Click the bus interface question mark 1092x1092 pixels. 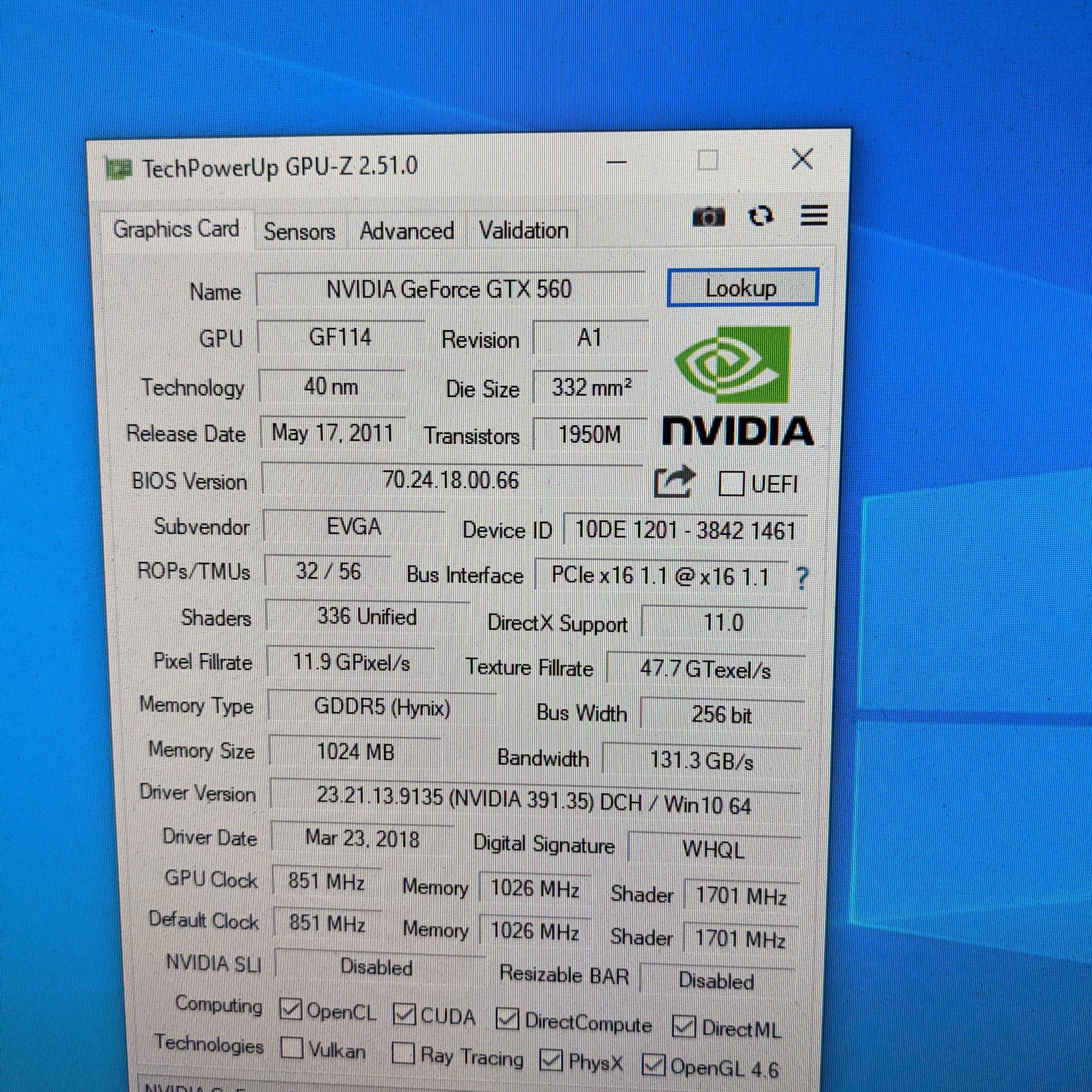(801, 578)
